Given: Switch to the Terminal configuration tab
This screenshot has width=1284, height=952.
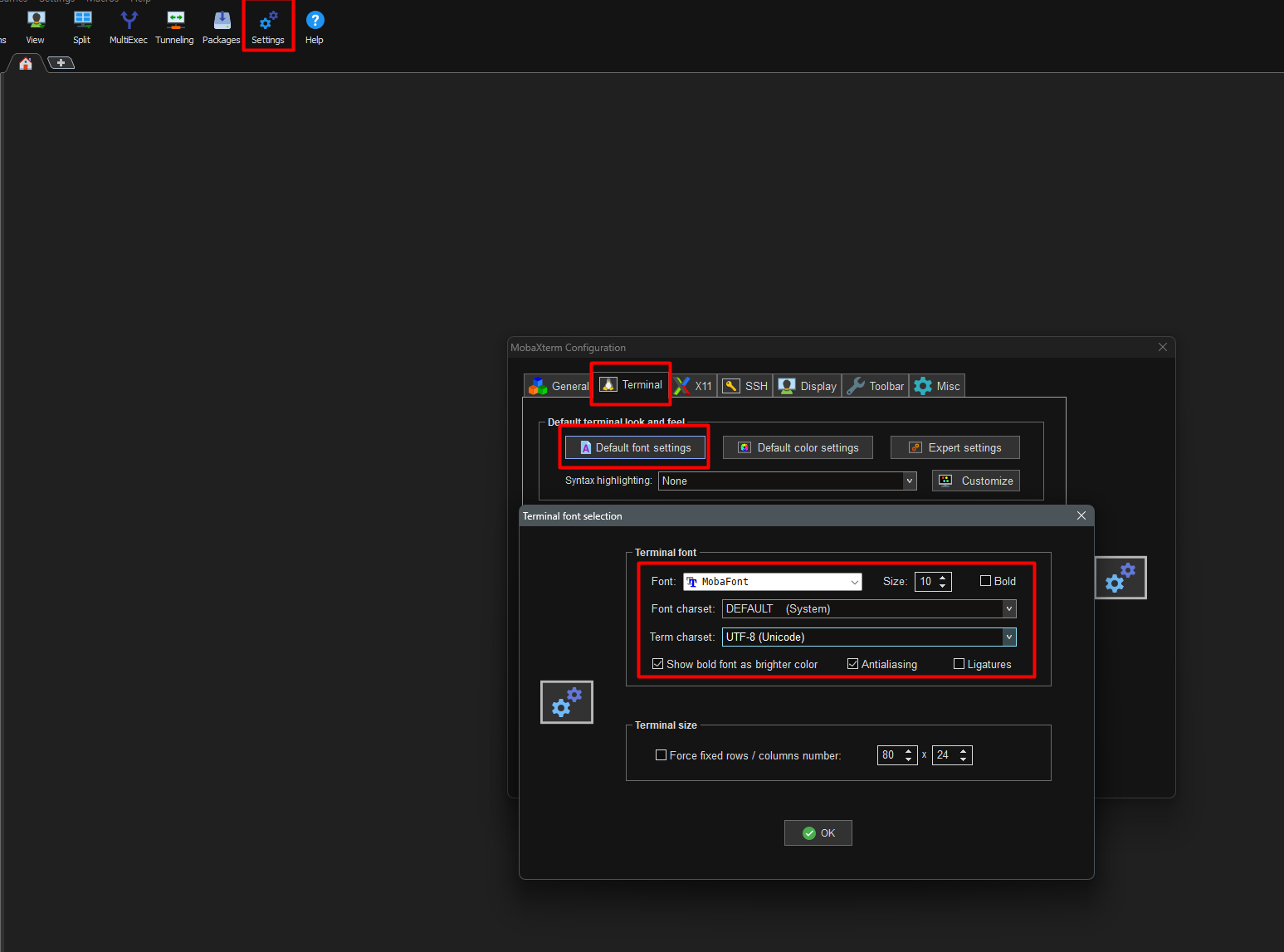Looking at the screenshot, I should click(631, 384).
